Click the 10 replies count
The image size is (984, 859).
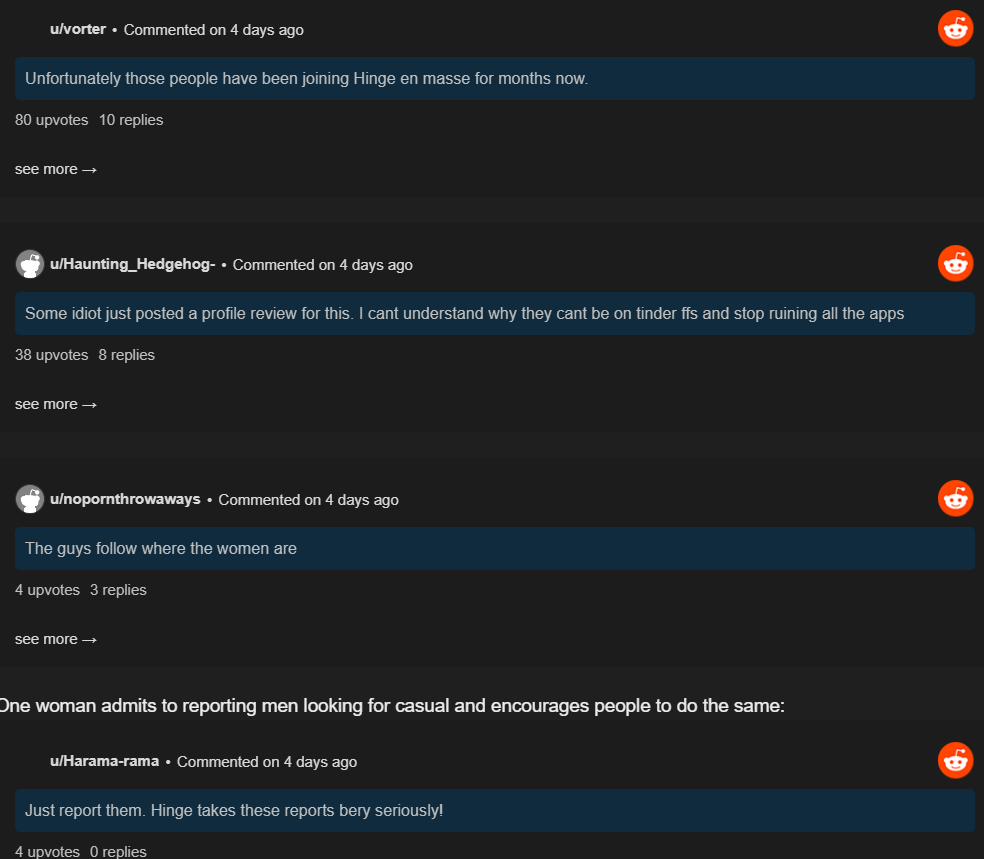click(131, 120)
